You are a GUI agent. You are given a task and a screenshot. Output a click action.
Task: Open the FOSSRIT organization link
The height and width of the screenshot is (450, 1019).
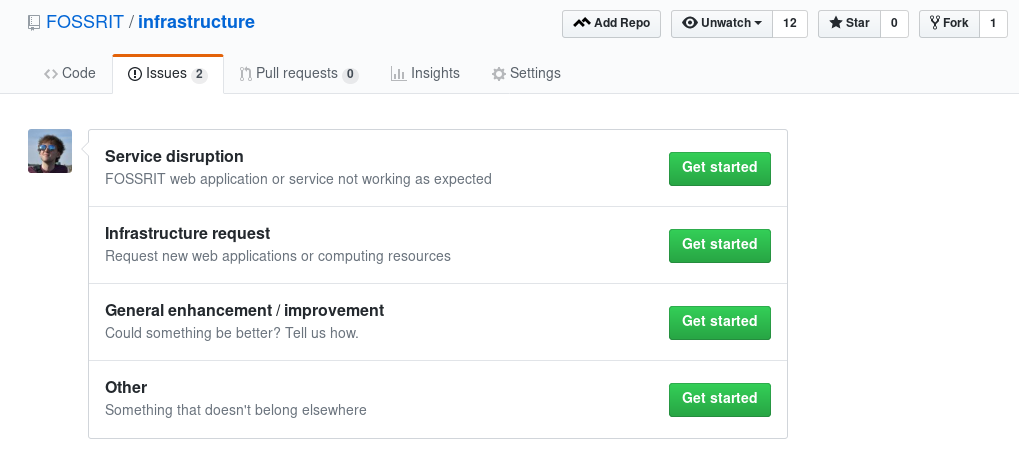pyautogui.click(x=84, y=22)
